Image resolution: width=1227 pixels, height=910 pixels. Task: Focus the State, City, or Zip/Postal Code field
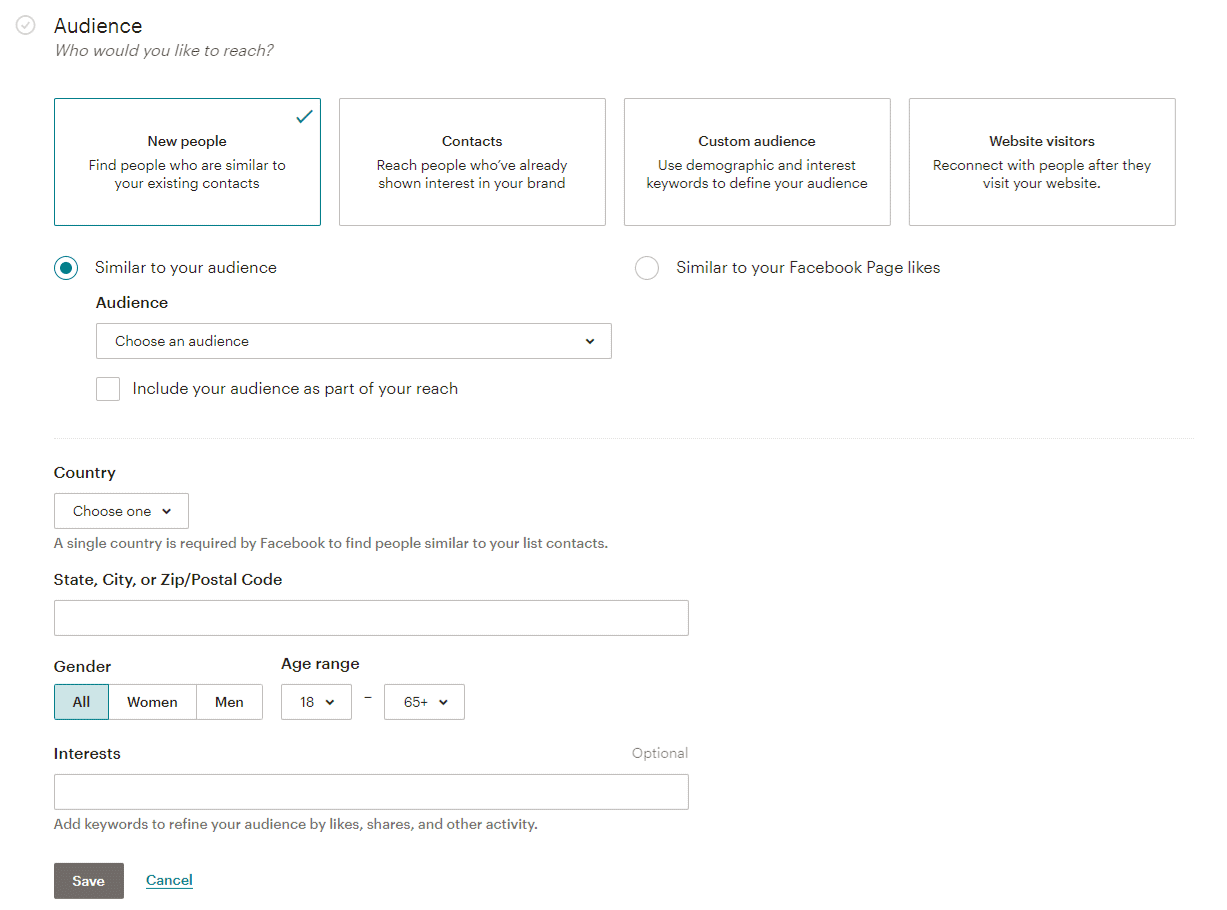[x=371, y=618]
